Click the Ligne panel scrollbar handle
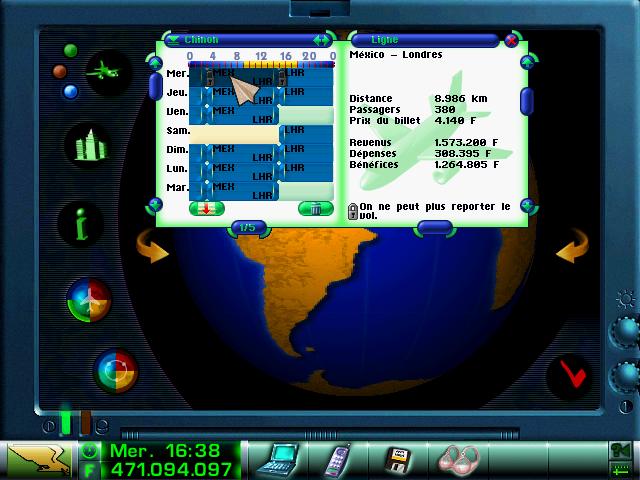 [527, 101]
